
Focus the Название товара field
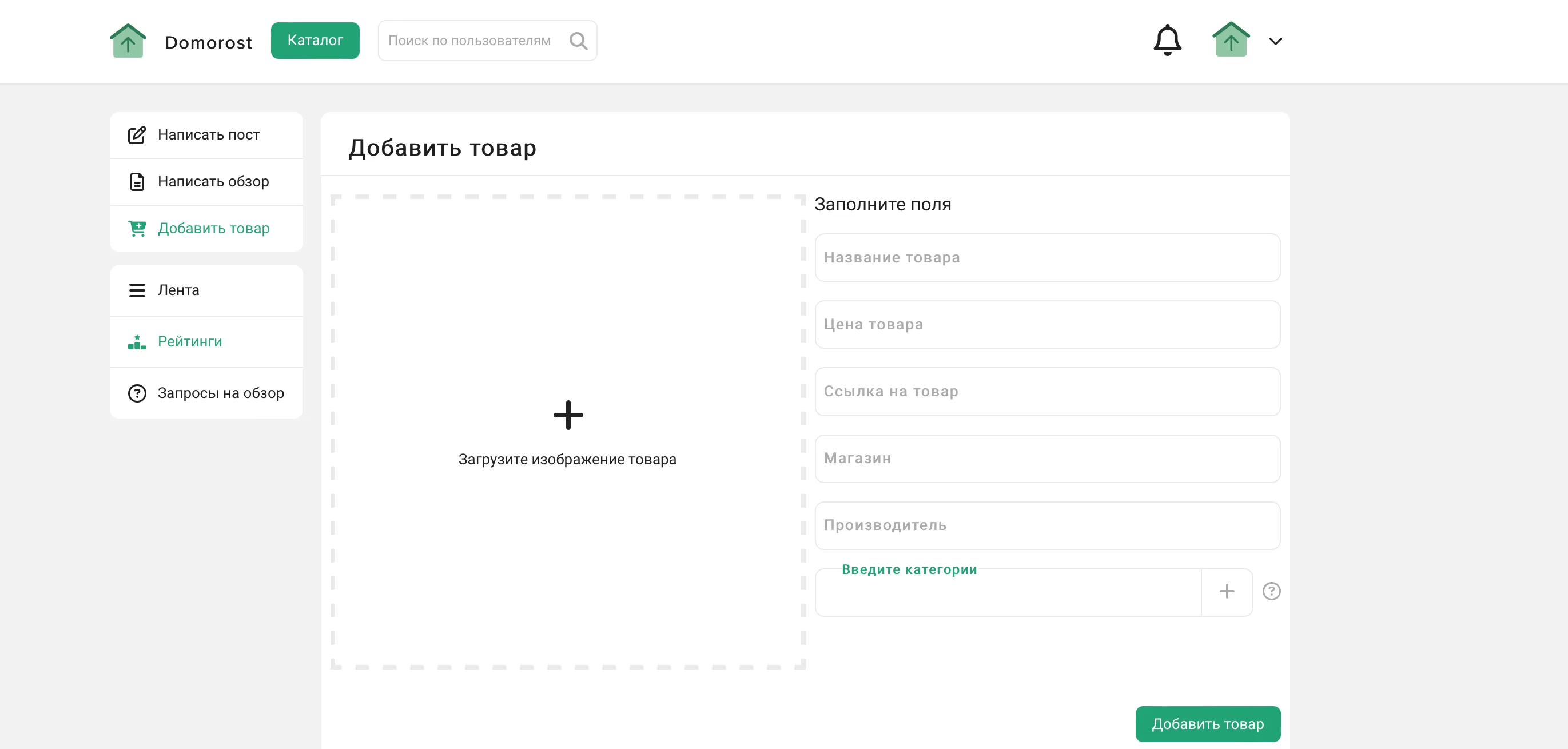click(x=1047, y=257)
